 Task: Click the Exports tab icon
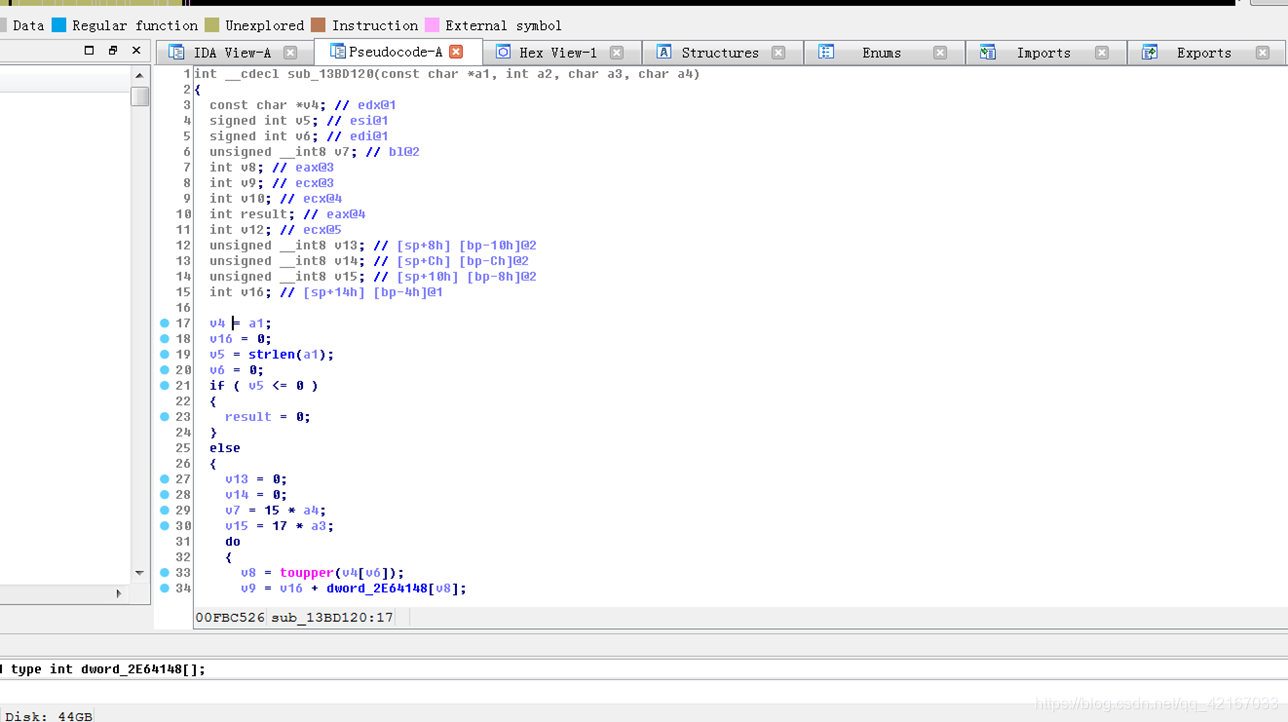pos(1149,52)
